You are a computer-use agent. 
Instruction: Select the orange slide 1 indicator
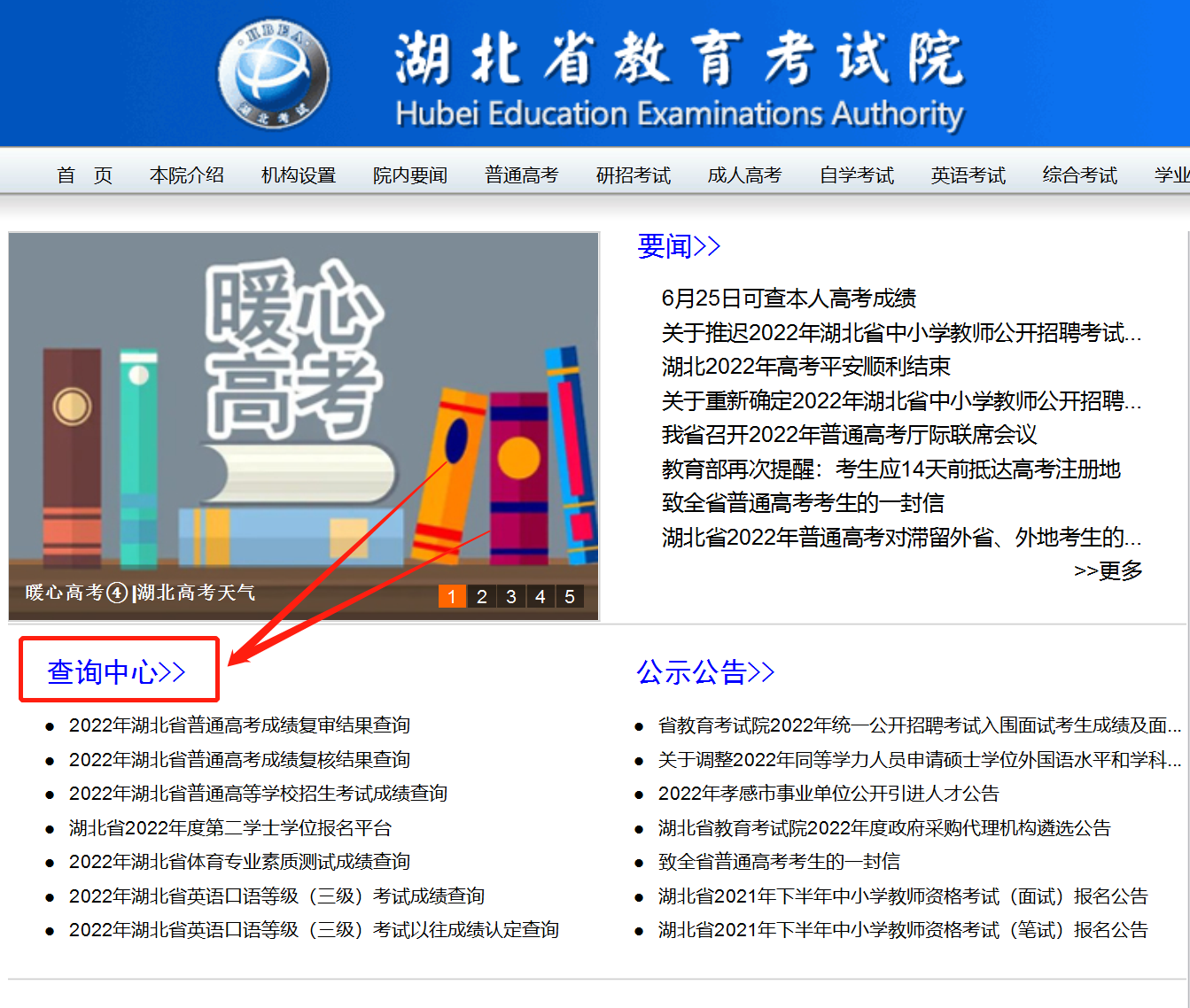click(x=452, y=596)
